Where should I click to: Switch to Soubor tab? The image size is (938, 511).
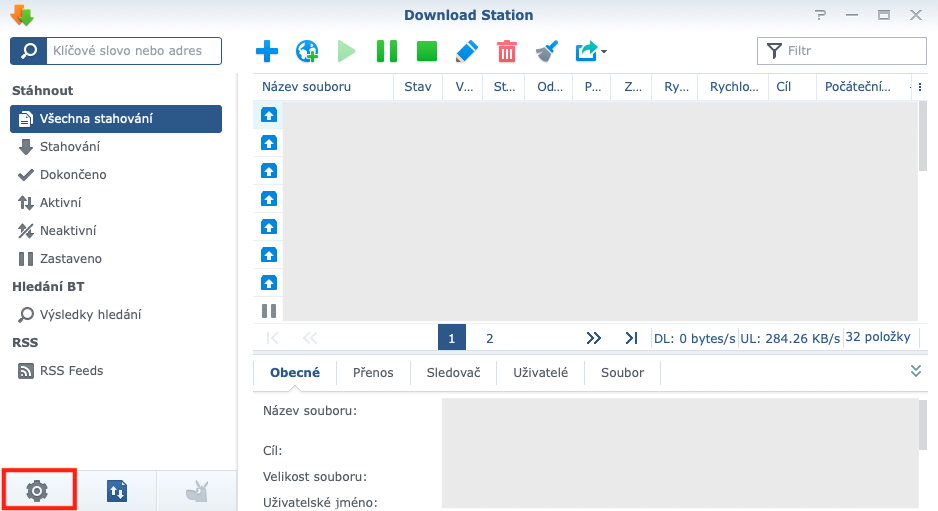[622, 373]
